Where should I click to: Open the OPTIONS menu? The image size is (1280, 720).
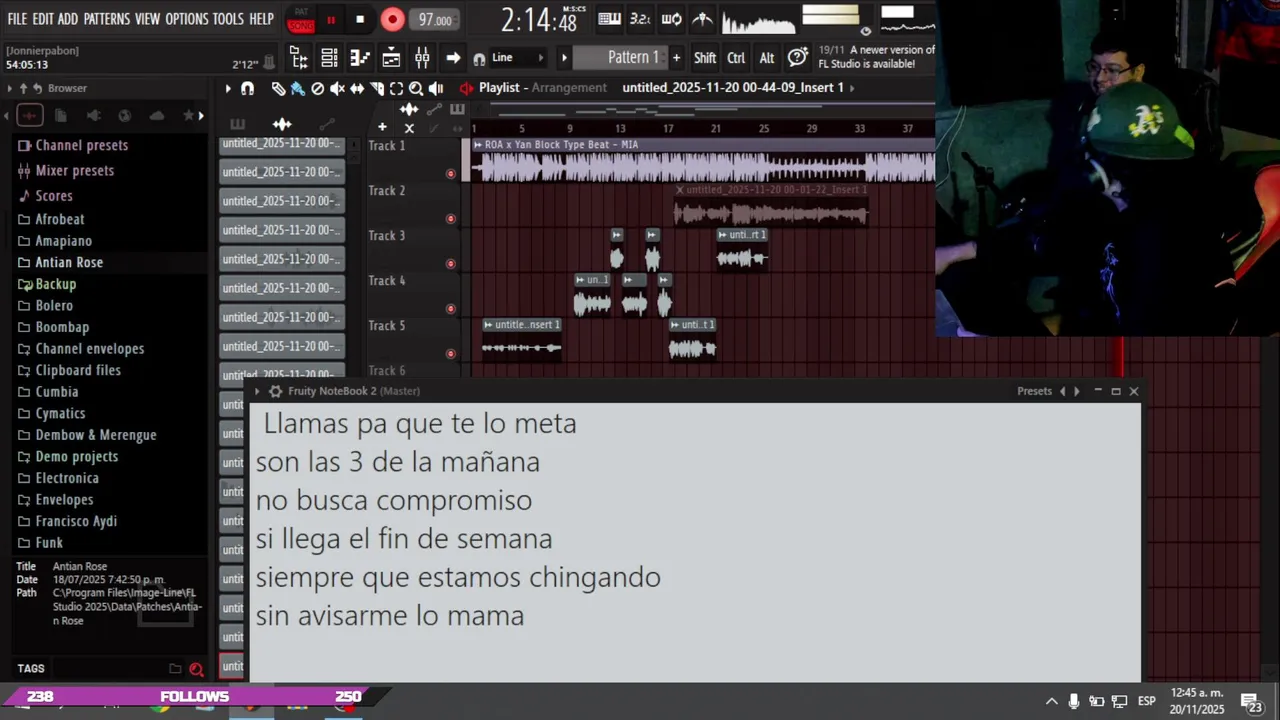pyautogui.click(x=187, y=19)
